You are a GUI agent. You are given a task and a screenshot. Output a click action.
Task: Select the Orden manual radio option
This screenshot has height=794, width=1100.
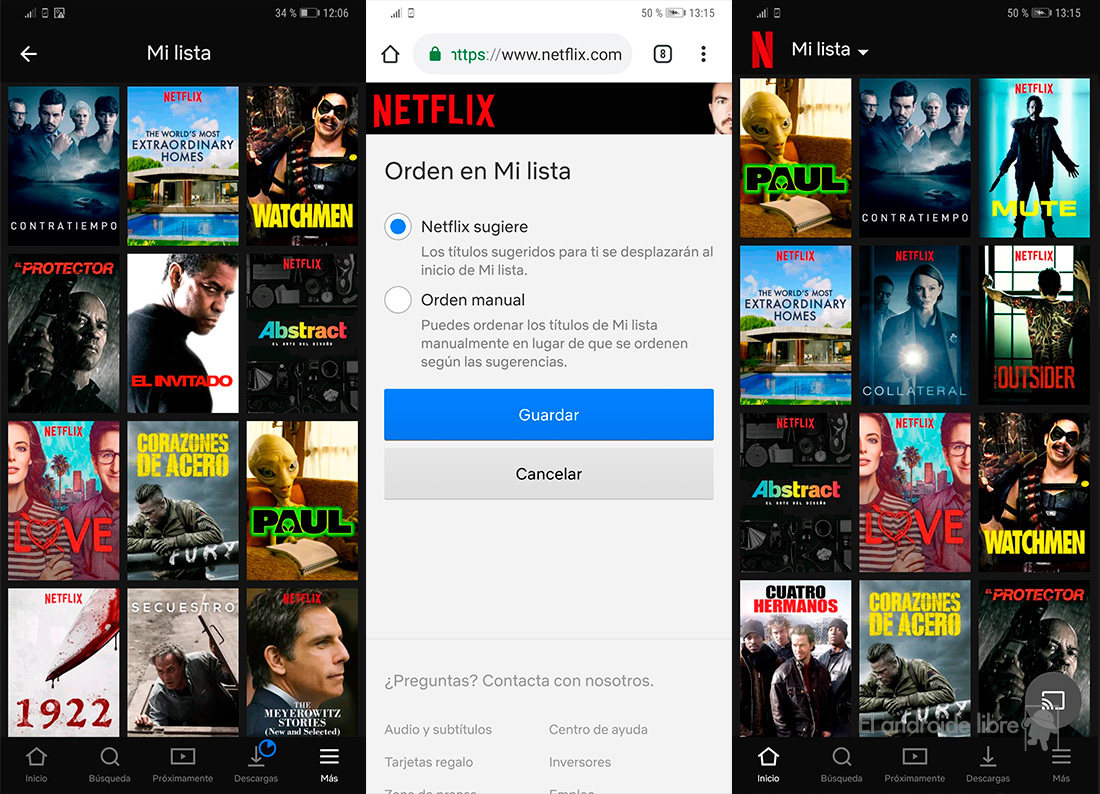click(x=398, y=300)
